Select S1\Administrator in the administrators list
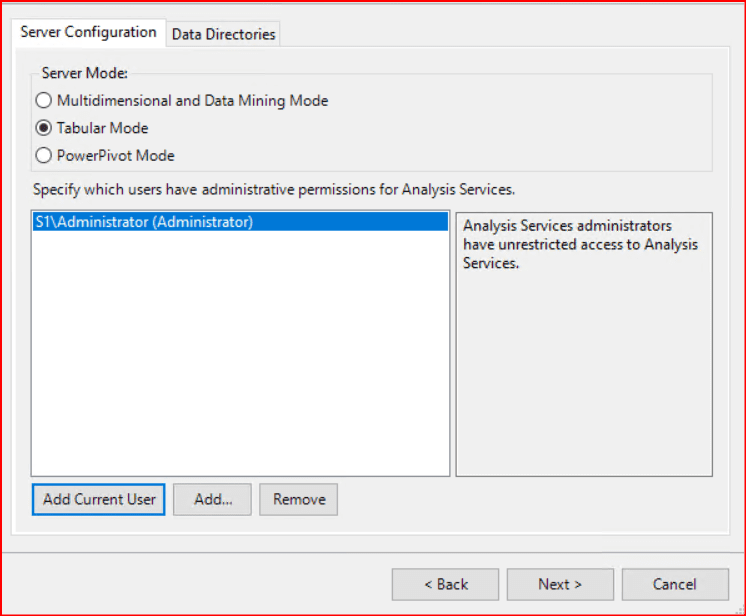Viewport: 746px width, 616px height. pyautogui.click(x=143, y=222)
